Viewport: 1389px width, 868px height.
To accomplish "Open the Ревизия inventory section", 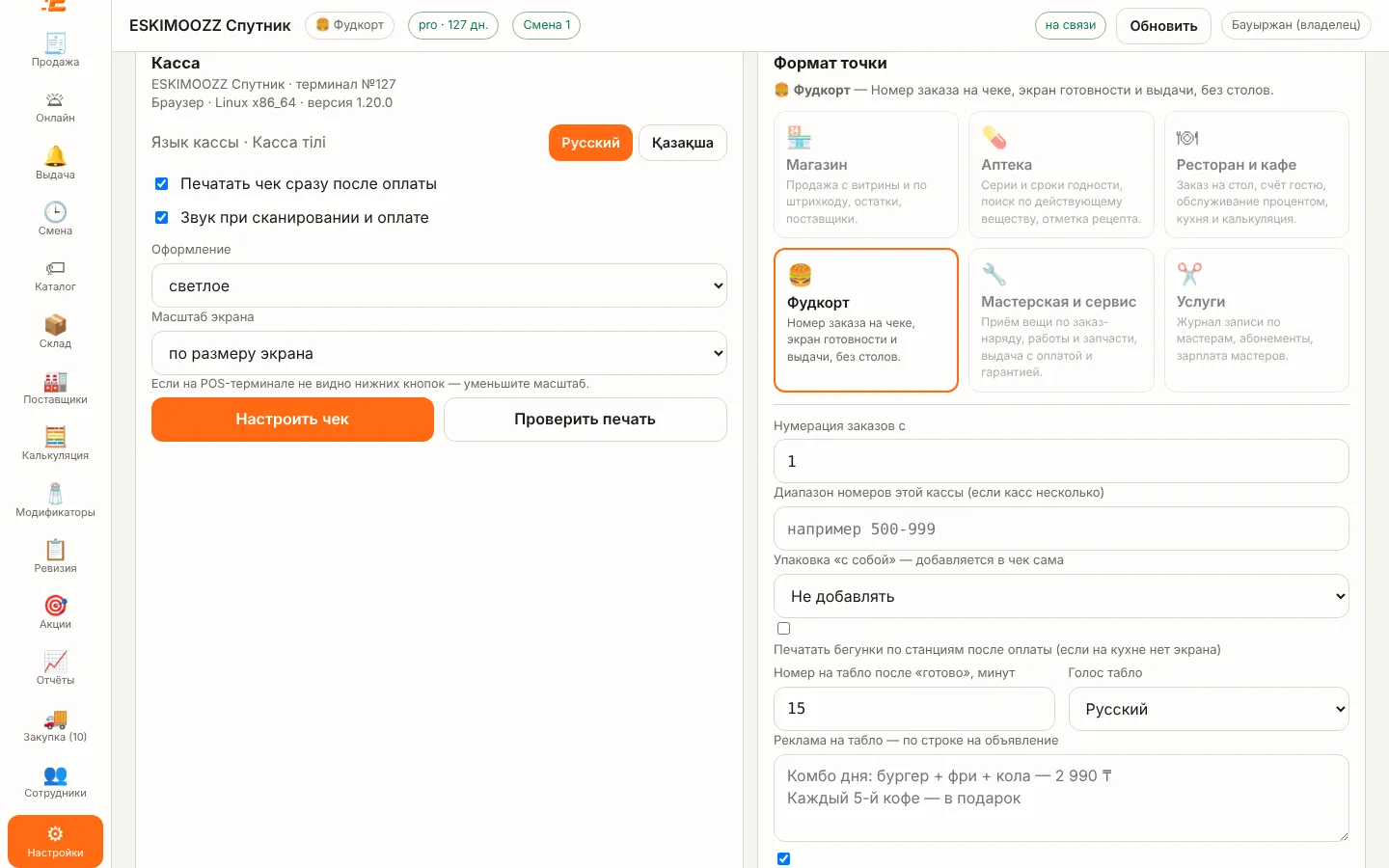I will pos(55,556).
